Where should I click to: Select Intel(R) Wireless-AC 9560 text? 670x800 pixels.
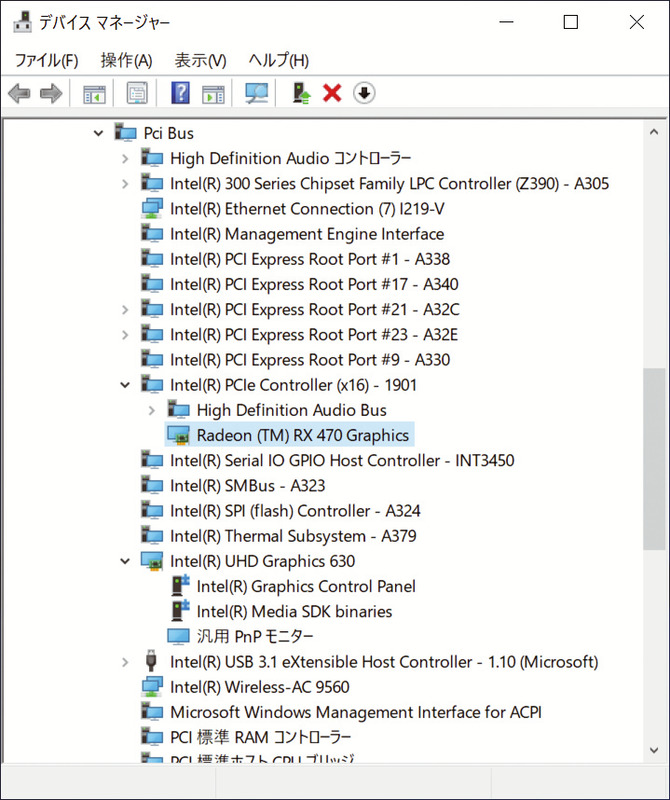click(x=260, y=687)
